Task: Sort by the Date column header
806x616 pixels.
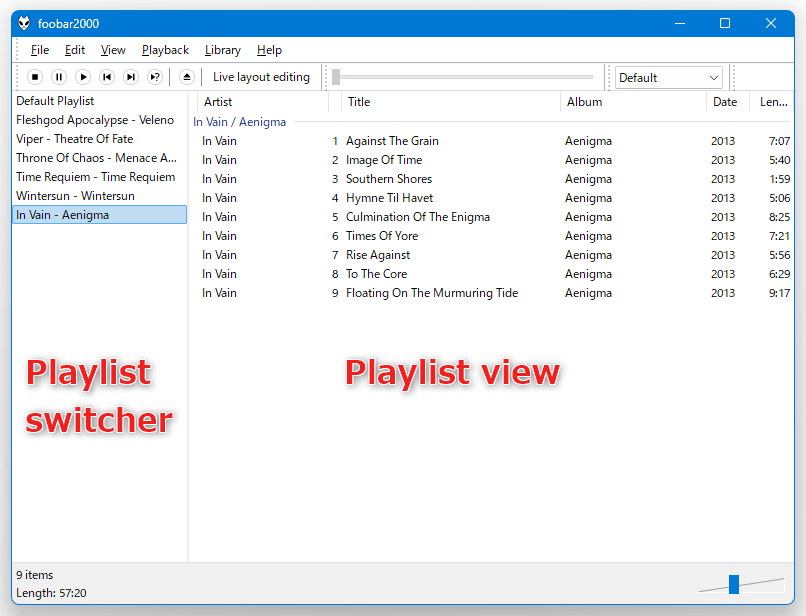Action: pos(728,102)
